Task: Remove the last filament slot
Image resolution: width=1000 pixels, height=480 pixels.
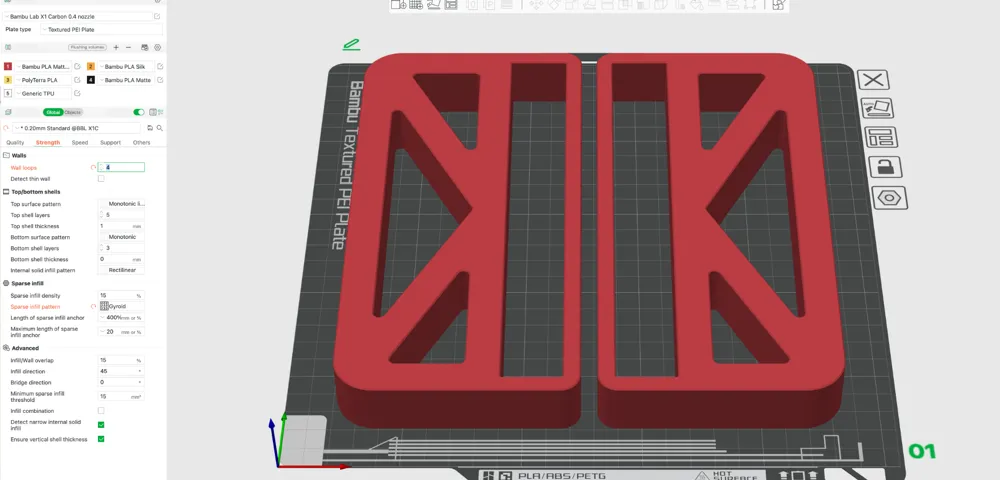Action: [x=128, y=47]
